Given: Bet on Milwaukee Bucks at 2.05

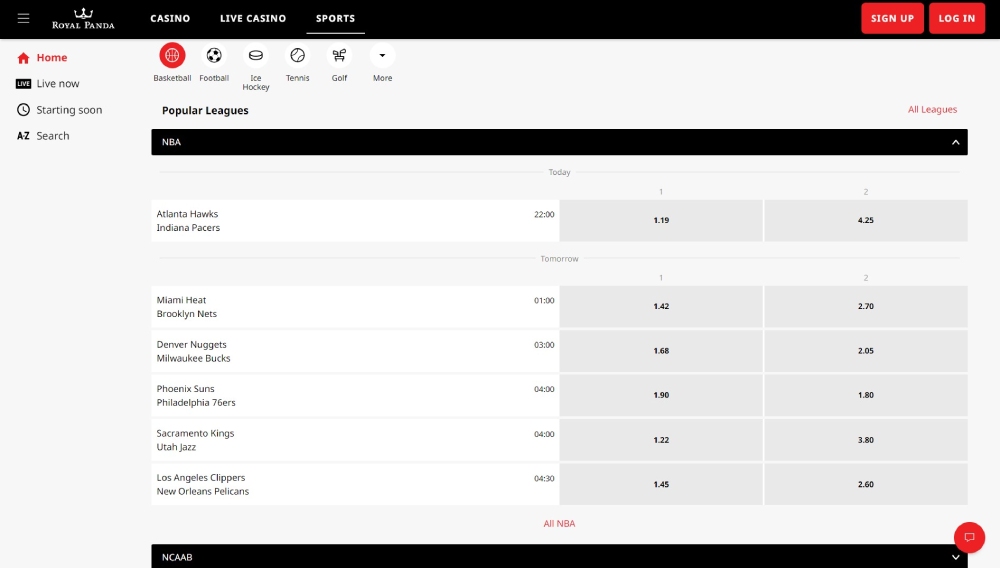Looking at the screenshot, I should coord(865,351).
